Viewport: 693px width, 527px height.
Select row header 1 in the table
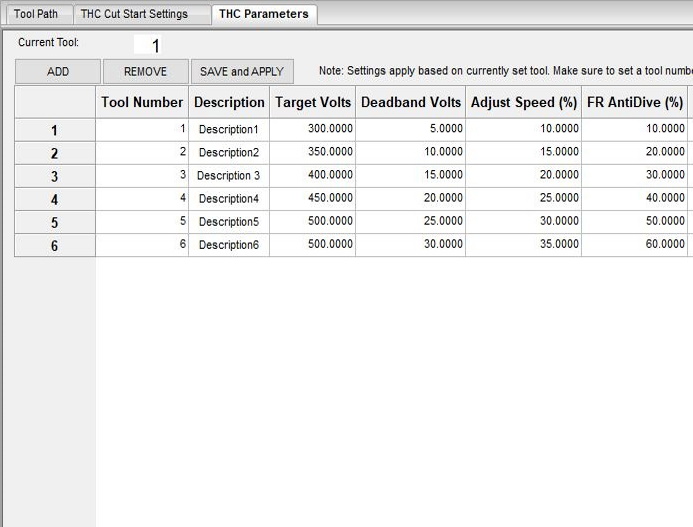pos(54,130)
